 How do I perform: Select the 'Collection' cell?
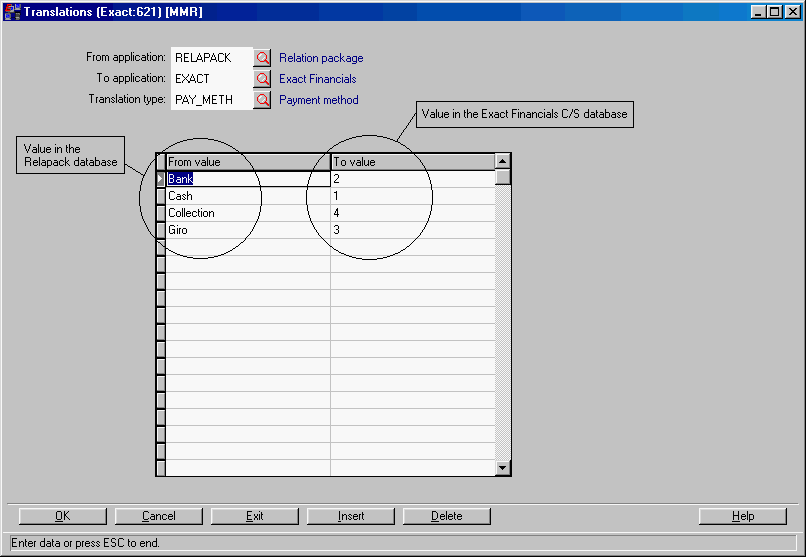(248, 213)
